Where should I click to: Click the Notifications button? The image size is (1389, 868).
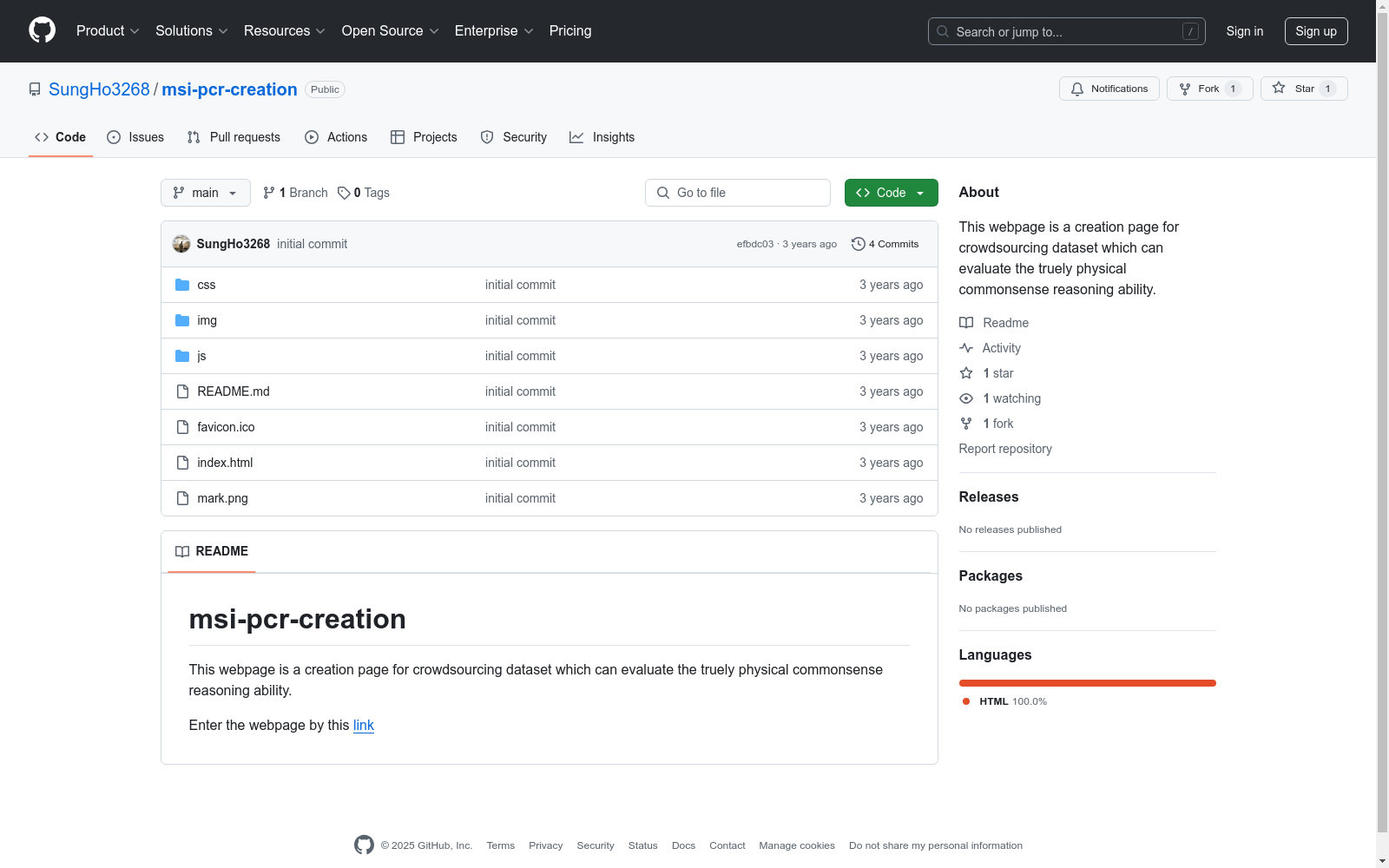pyautogui.click(x=1109, y=89)
